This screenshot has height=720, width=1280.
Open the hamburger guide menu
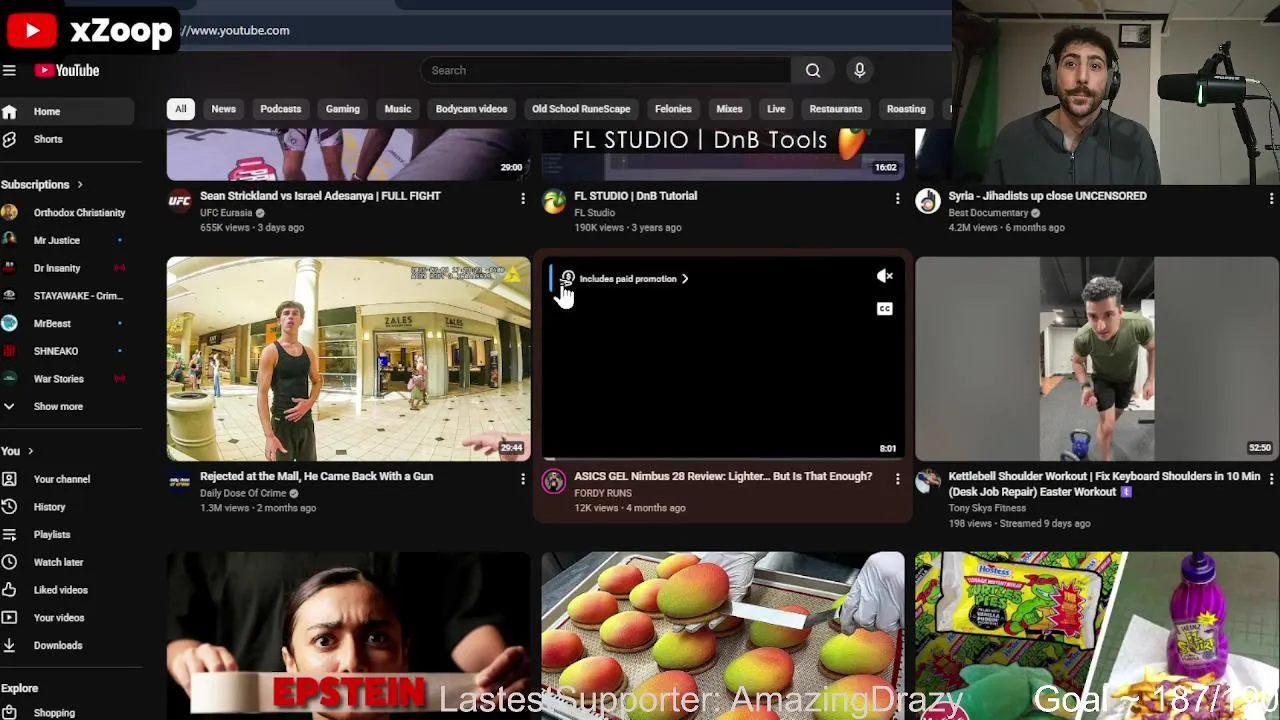pos(9,70)
